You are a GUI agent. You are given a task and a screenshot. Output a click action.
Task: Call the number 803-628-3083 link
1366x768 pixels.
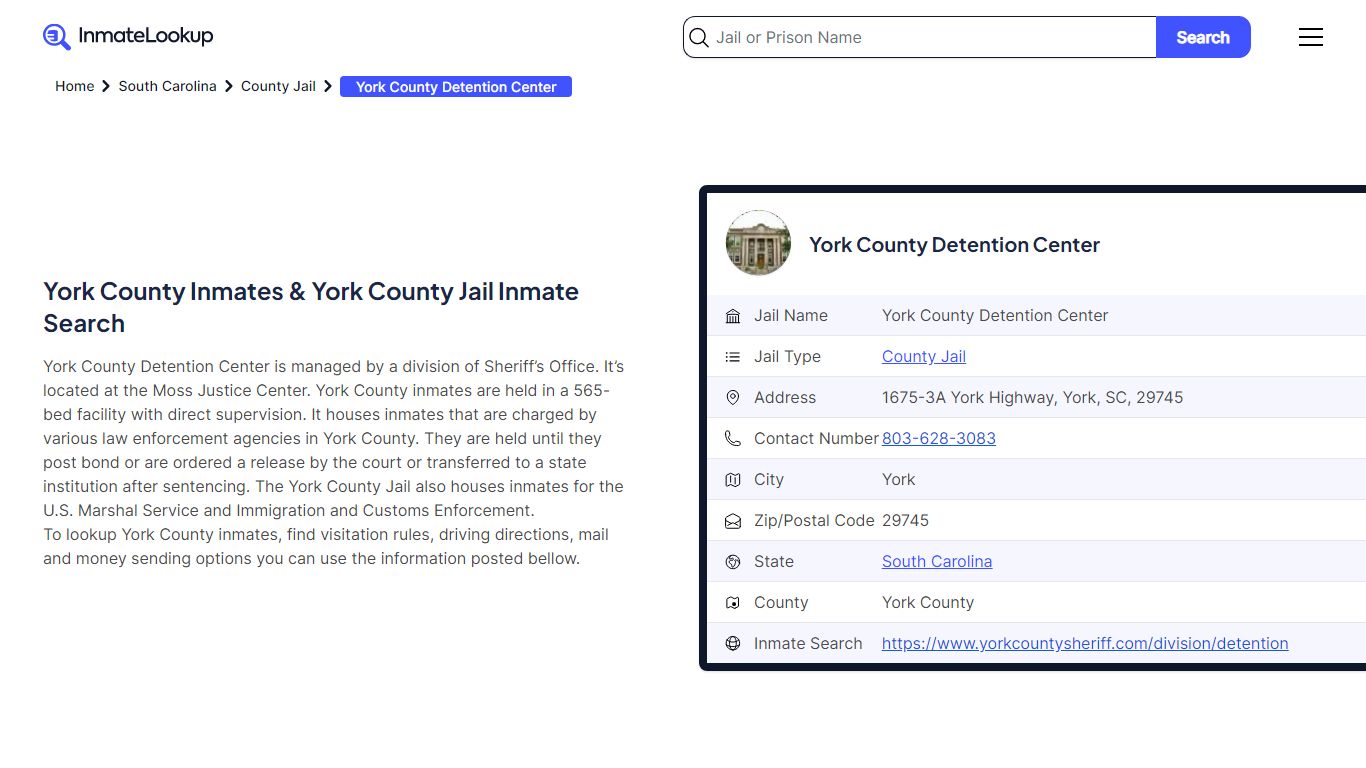click(939, 438)
